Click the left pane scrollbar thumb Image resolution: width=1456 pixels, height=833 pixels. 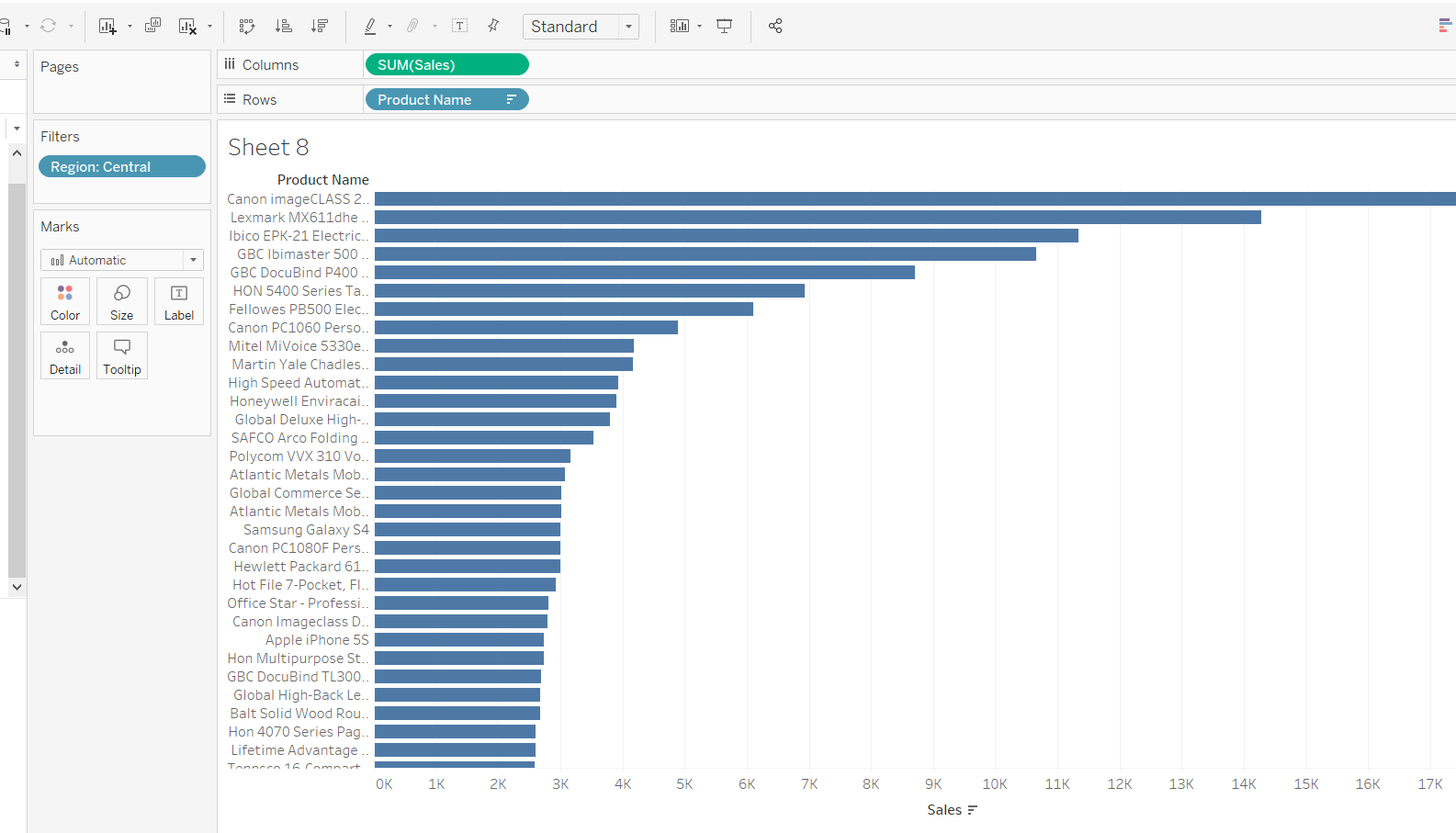pos(17,380)
